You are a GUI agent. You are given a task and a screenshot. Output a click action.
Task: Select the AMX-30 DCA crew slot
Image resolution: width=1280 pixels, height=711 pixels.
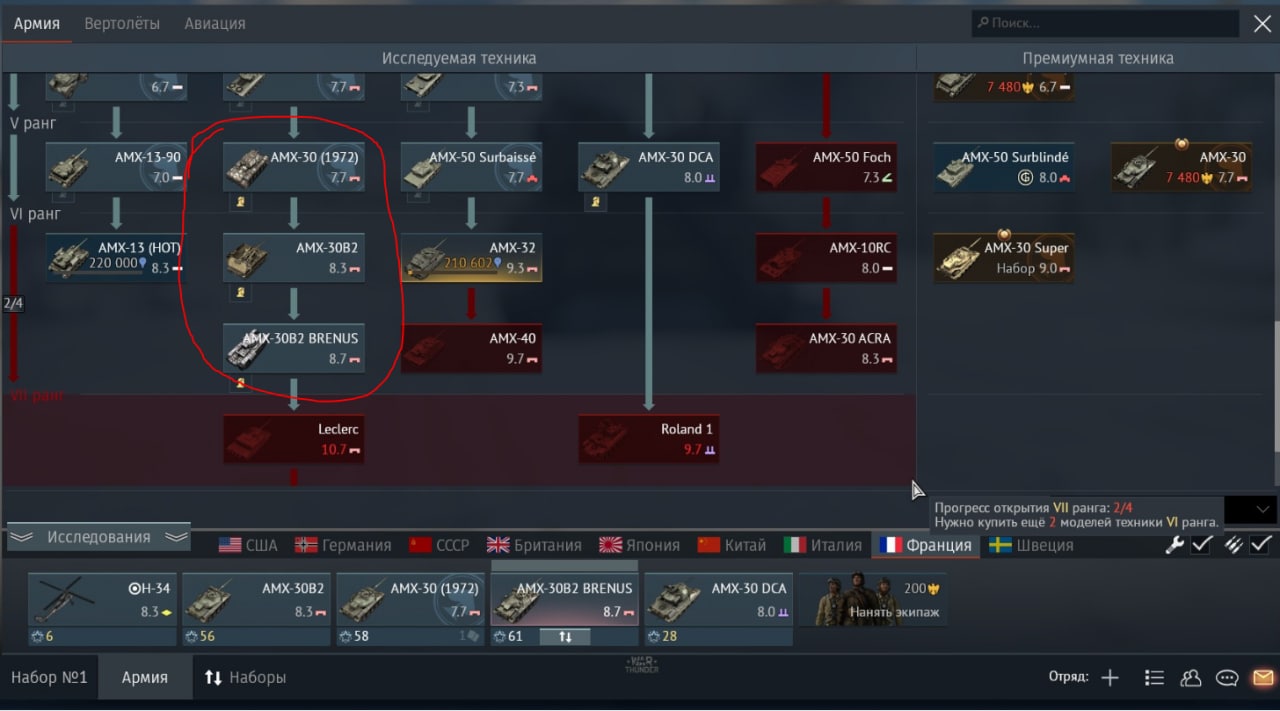(x=718, y=610)
